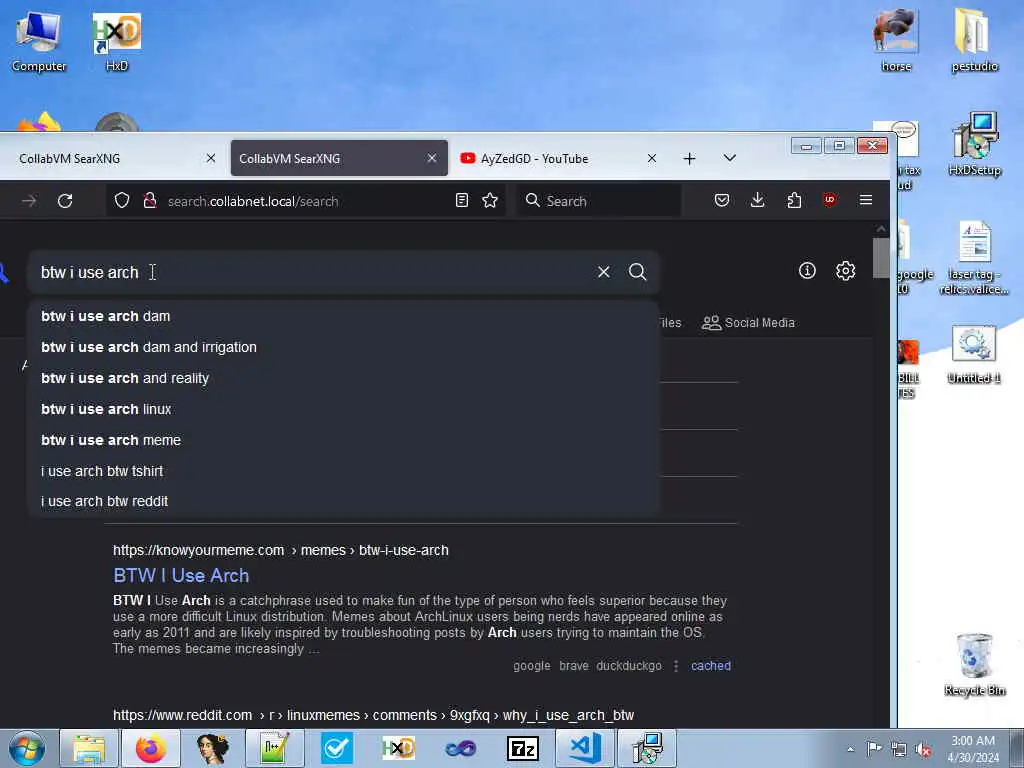Open the Firefox downloads panel

(758, 200)
